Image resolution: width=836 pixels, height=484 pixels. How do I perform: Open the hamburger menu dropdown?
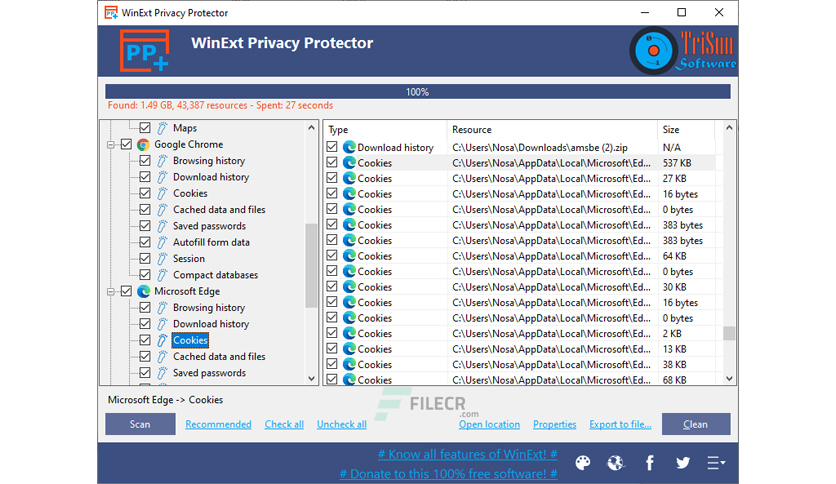[716, 463]
